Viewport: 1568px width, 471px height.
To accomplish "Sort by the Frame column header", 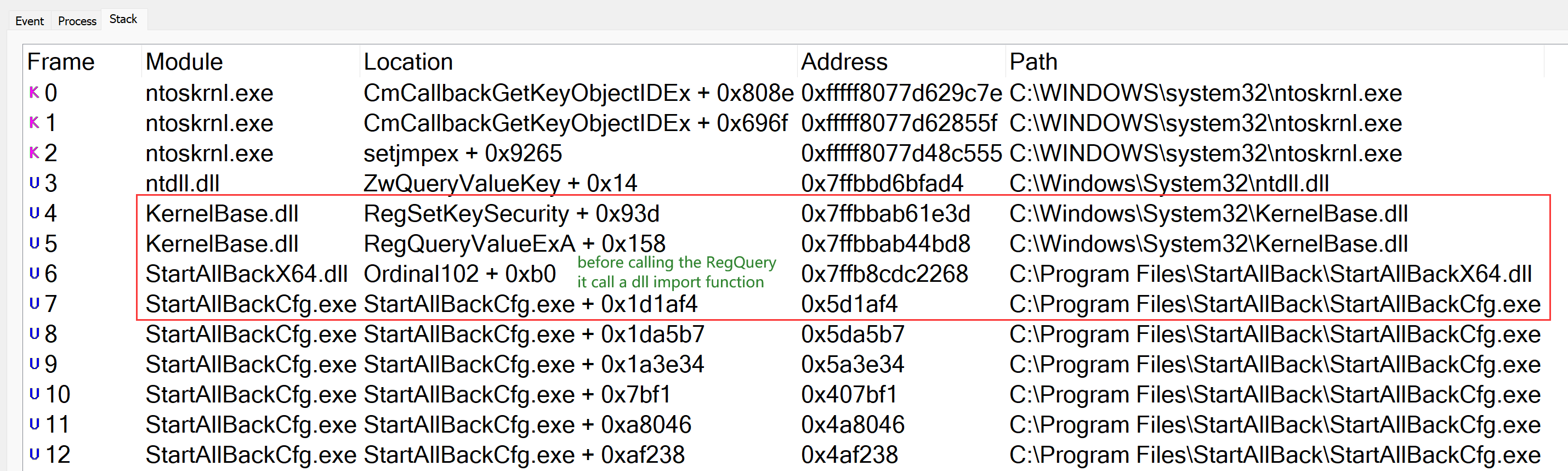I will click(61, 61).
